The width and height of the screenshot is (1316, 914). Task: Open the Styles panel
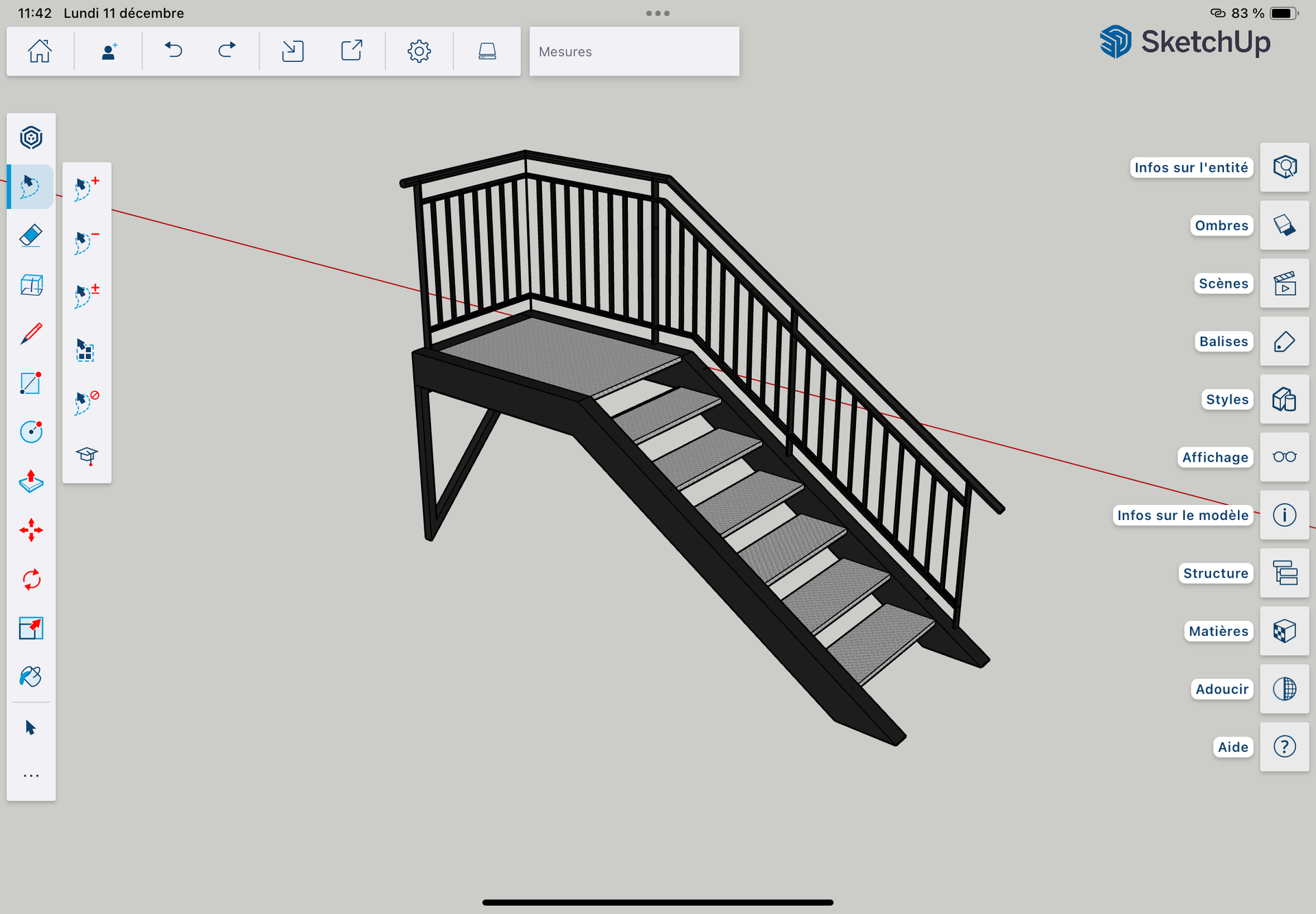1284,399
